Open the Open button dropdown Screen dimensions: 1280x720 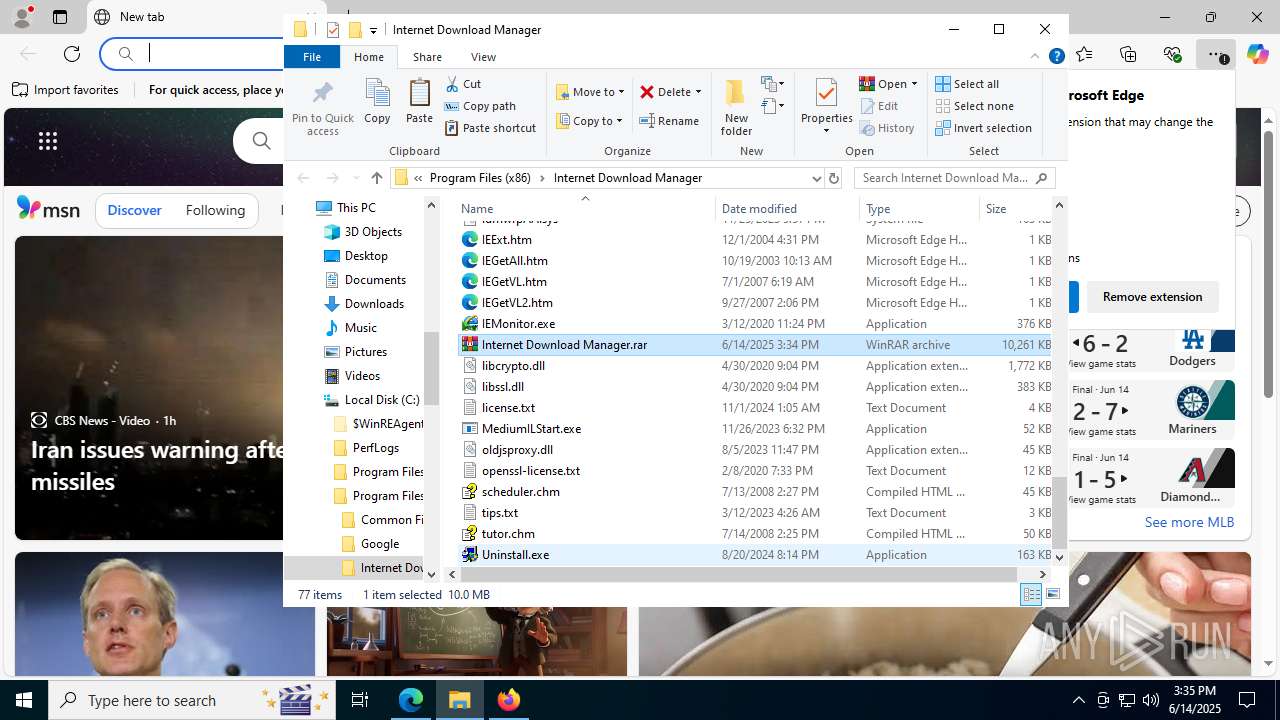point(915,84)
